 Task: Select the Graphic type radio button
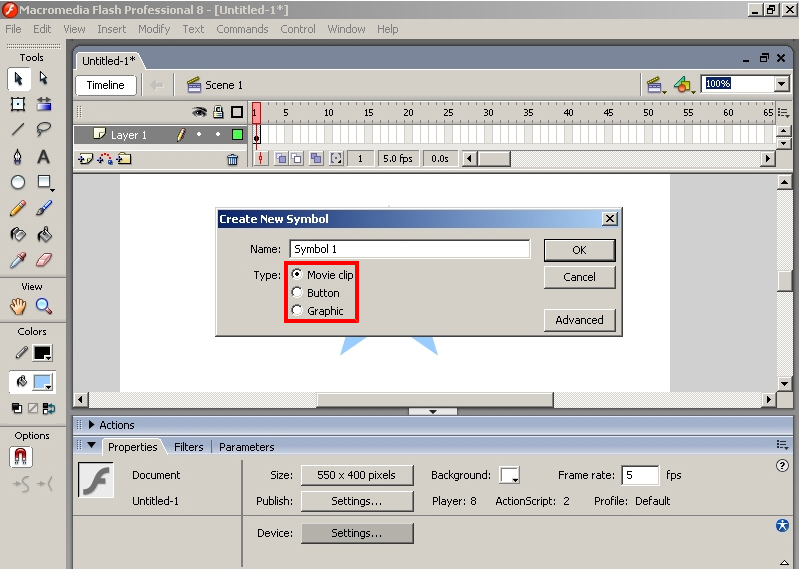(x=297, y=310)
